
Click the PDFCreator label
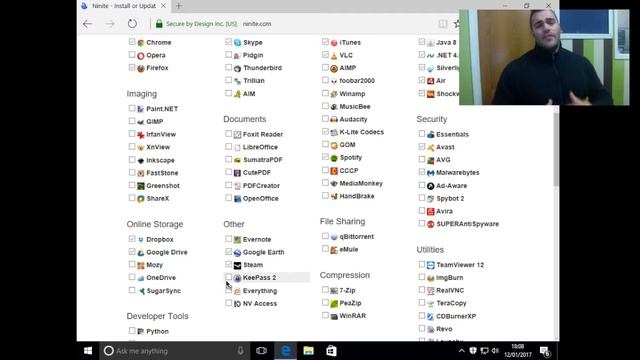(x=262, y=186)
